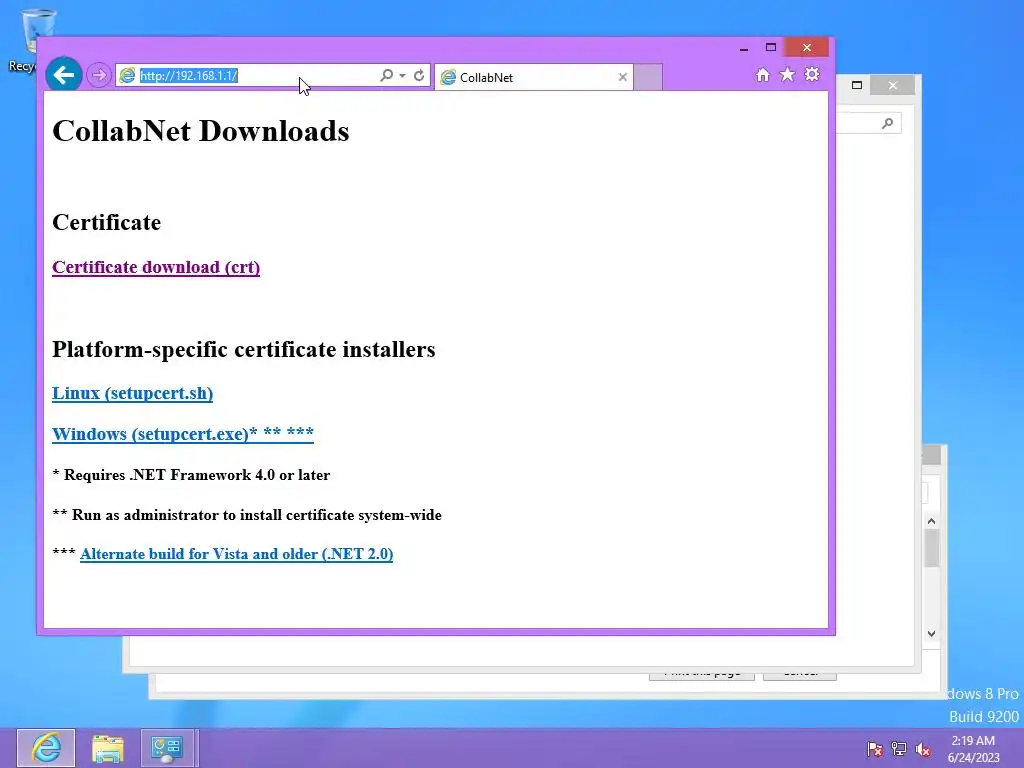Maximize the Internet Explorer window
The image size is (1024, 768).
click(771, 47)
